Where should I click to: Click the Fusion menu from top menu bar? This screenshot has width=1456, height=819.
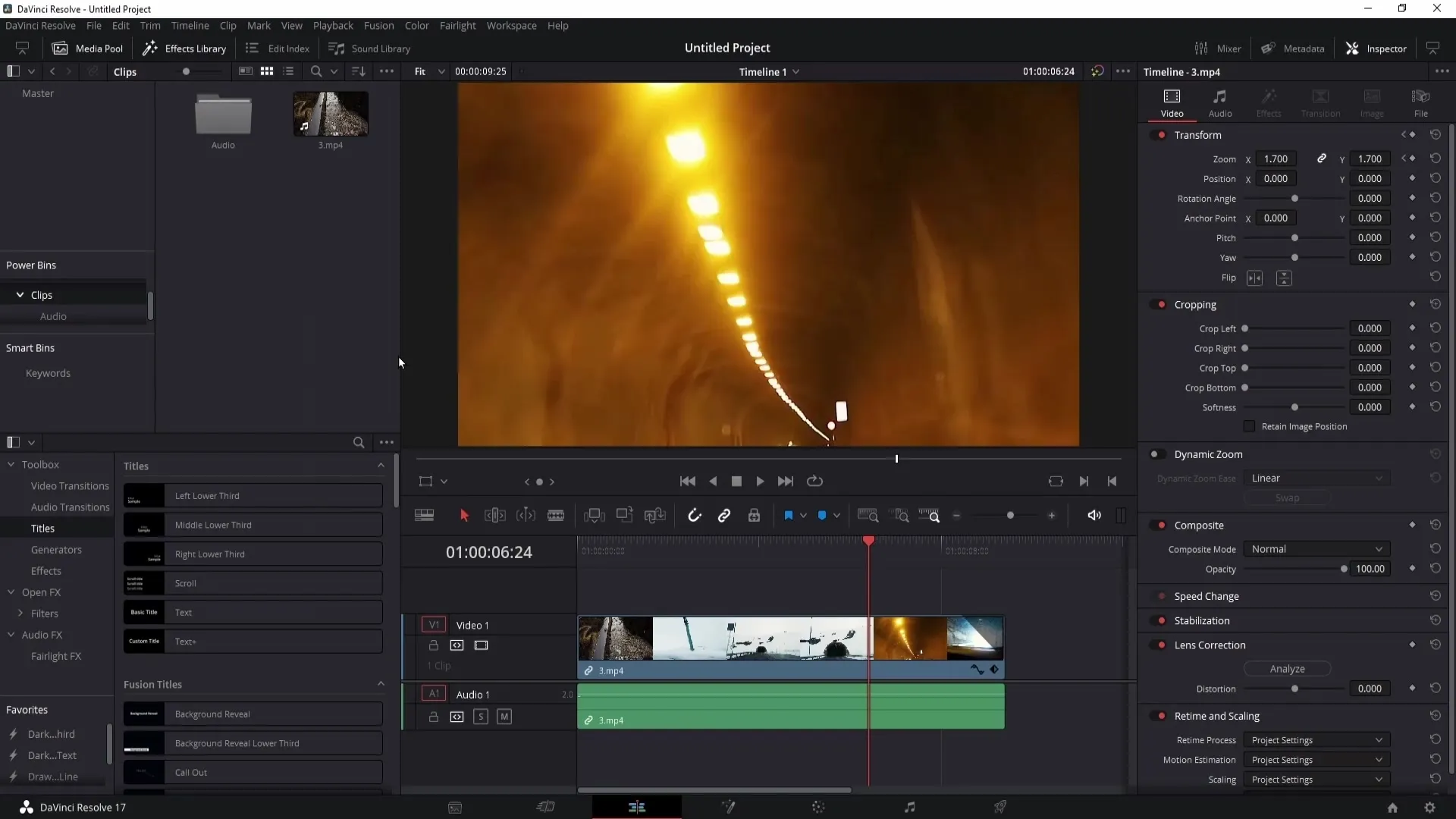coord(378,25)
